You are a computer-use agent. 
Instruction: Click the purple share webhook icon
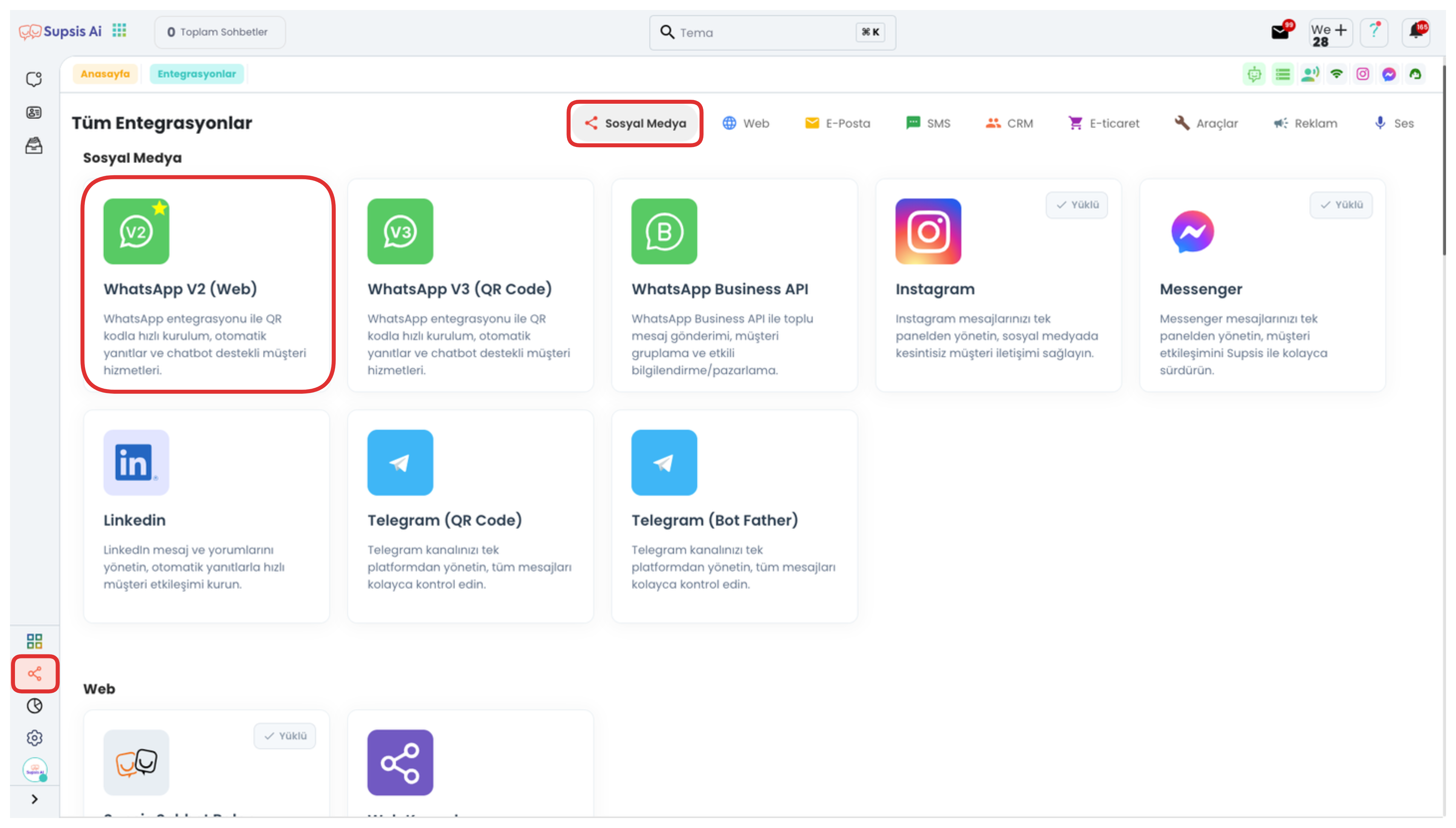(400, 762)
